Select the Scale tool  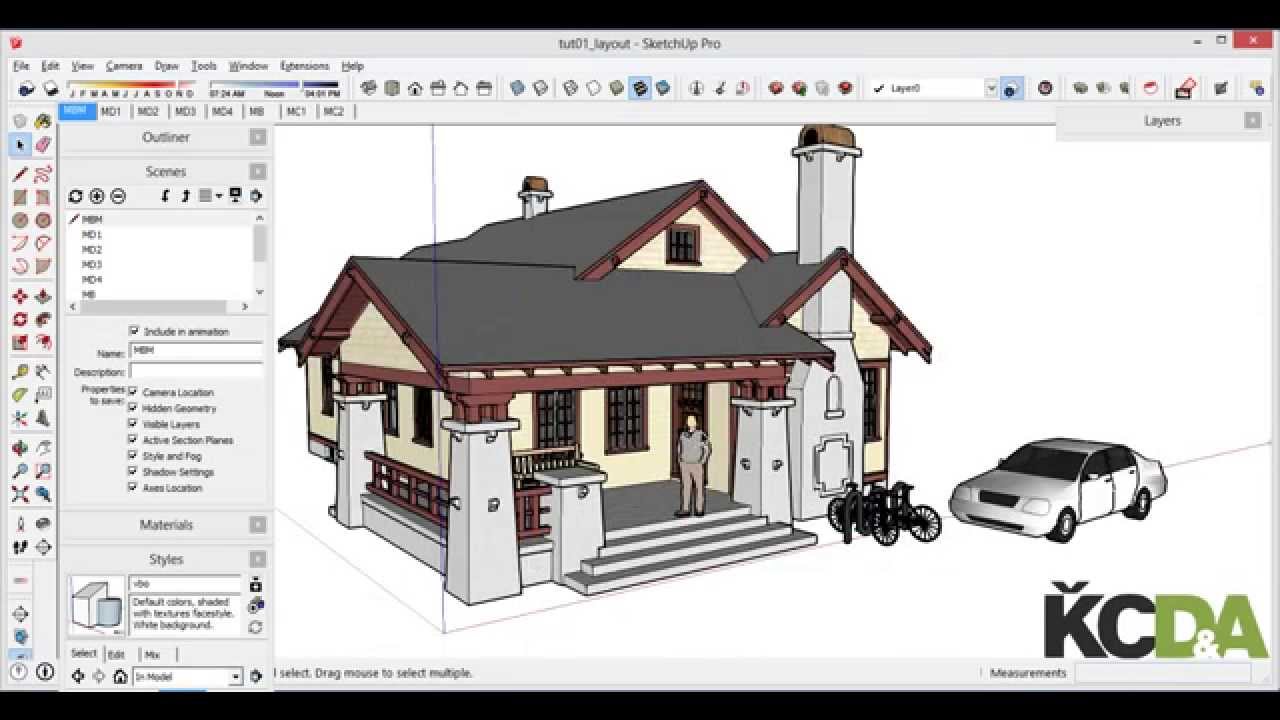pos(20,343)
